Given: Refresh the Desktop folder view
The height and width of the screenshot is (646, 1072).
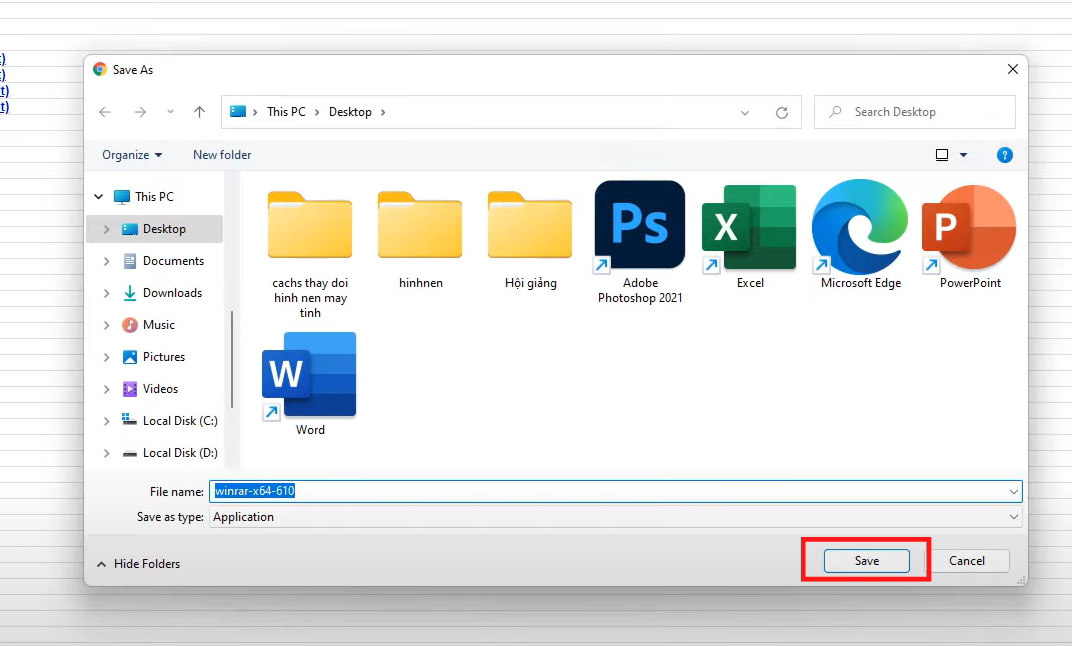Looking at the screenshot, I should click(x=781, y=113).
